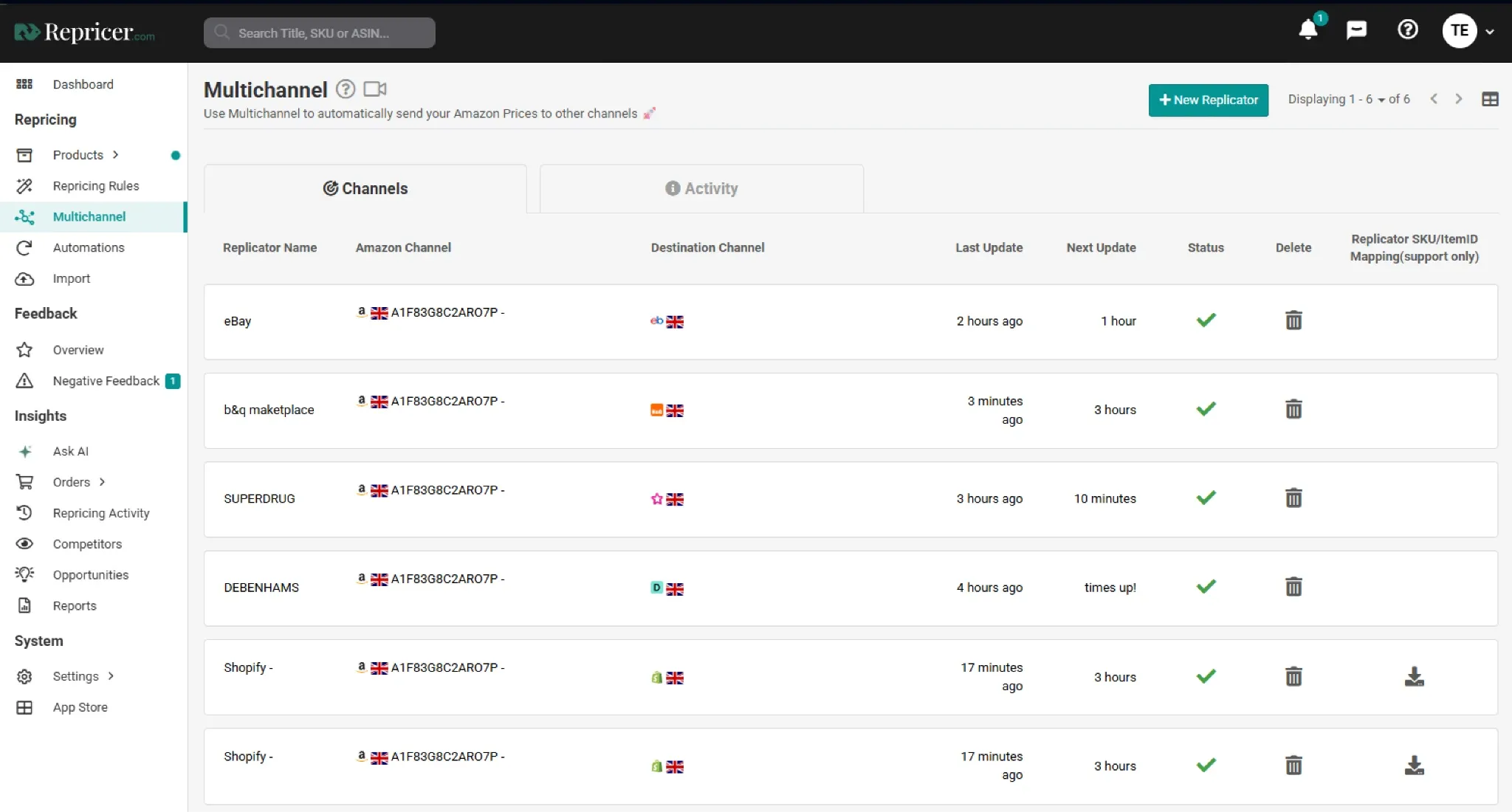Open Ask AI
The image size is (1512, 812).
[x=70, y=451]
